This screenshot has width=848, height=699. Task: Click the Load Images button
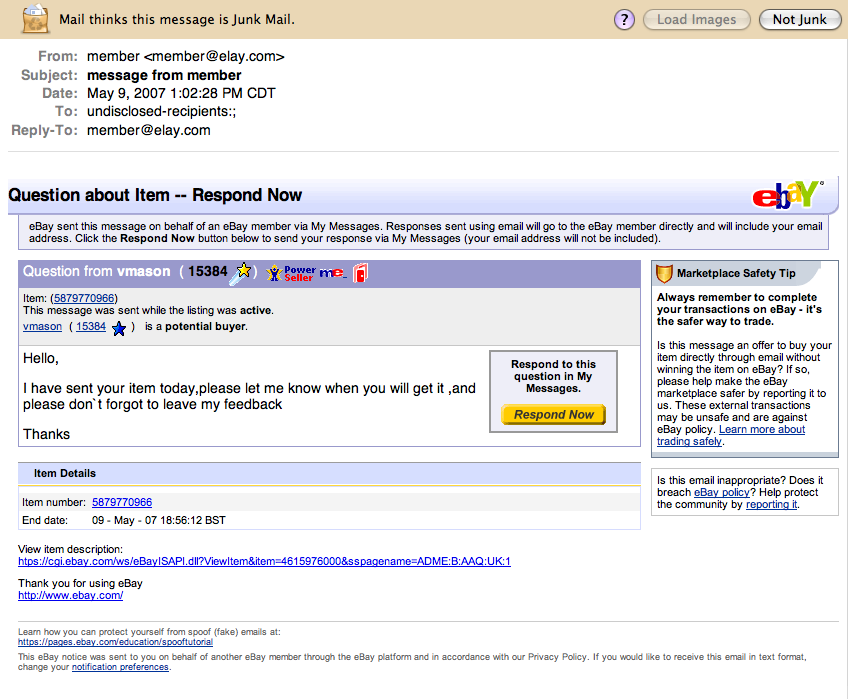(697, 19)
